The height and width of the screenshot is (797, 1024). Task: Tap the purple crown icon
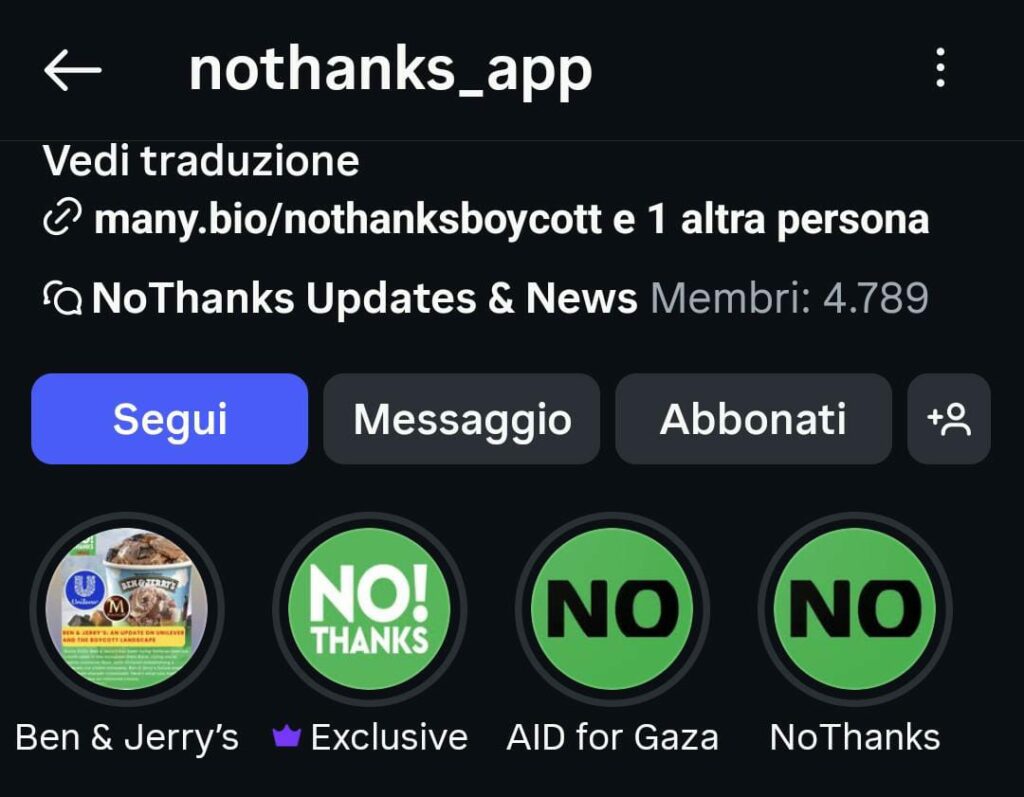pos(286,737)
